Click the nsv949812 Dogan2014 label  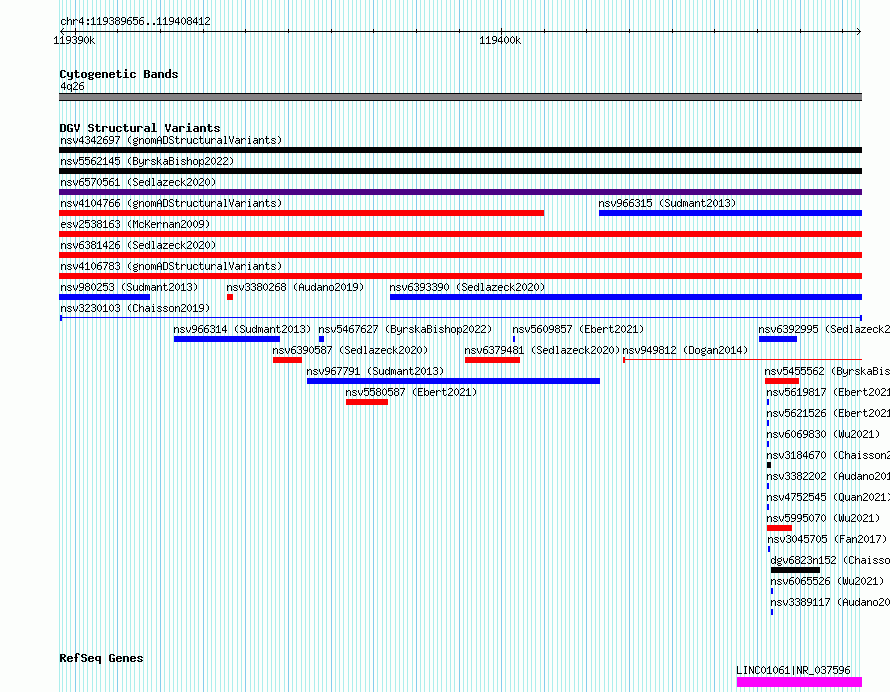pyautogui.click(x=685, y=350)
